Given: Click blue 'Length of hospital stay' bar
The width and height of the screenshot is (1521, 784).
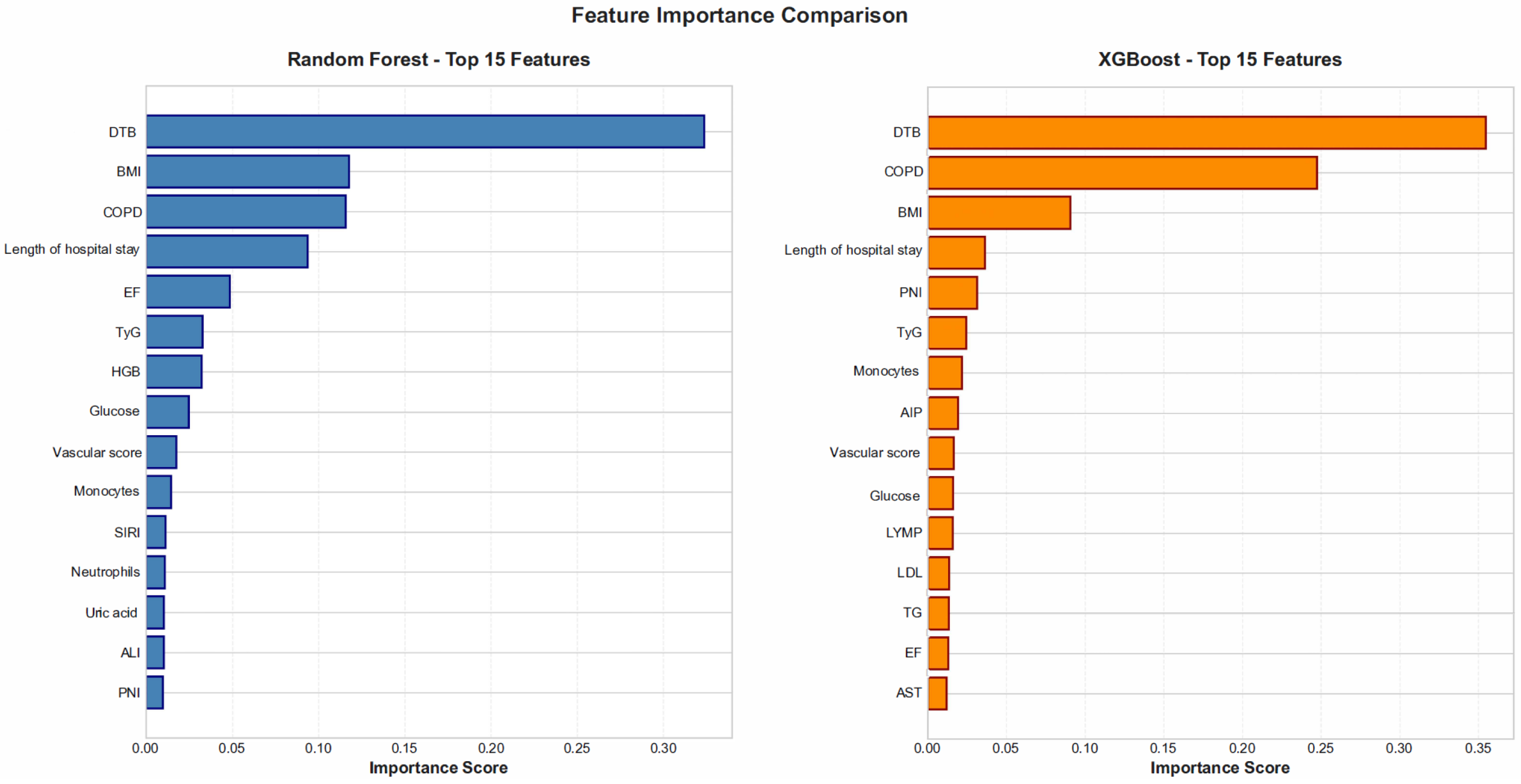Looking at the screenshot, I should [228, 252].
